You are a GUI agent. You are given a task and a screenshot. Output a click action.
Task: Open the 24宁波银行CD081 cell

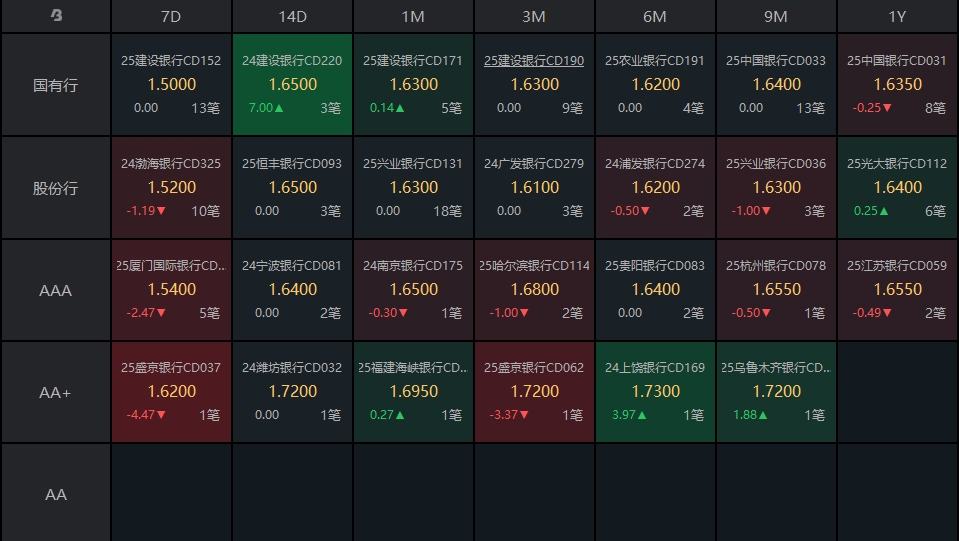tap(292, 290)
